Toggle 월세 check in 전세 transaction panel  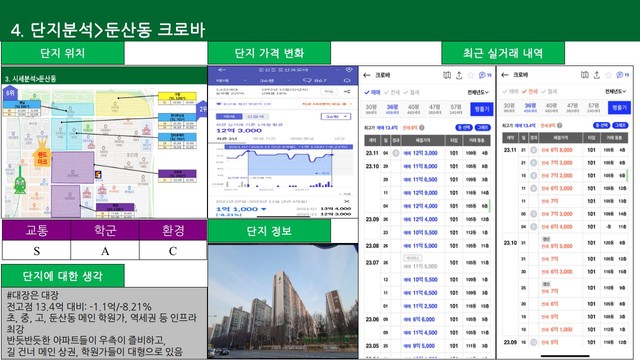549,91
